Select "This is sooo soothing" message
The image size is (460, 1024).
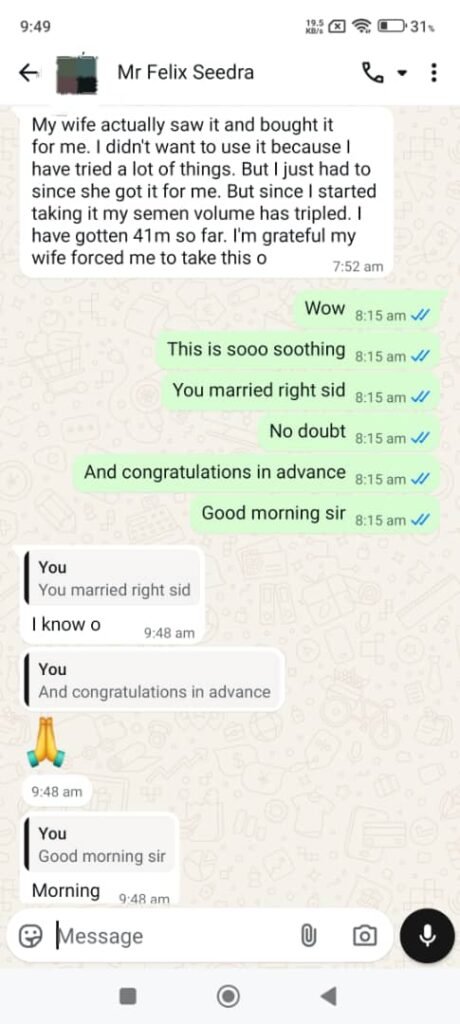(x=299, y=351)
